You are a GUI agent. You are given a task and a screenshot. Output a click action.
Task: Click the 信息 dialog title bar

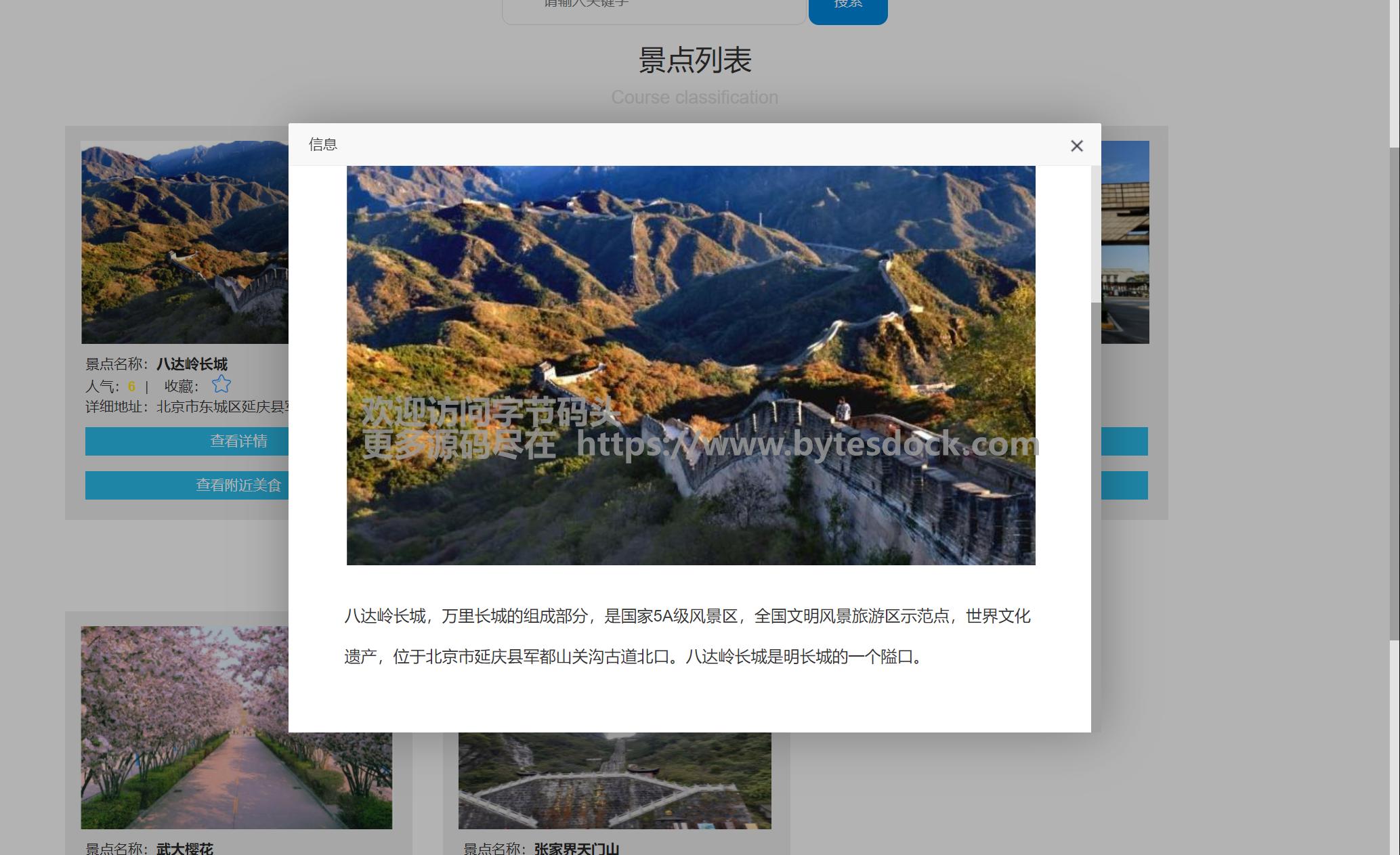[677, 144]
